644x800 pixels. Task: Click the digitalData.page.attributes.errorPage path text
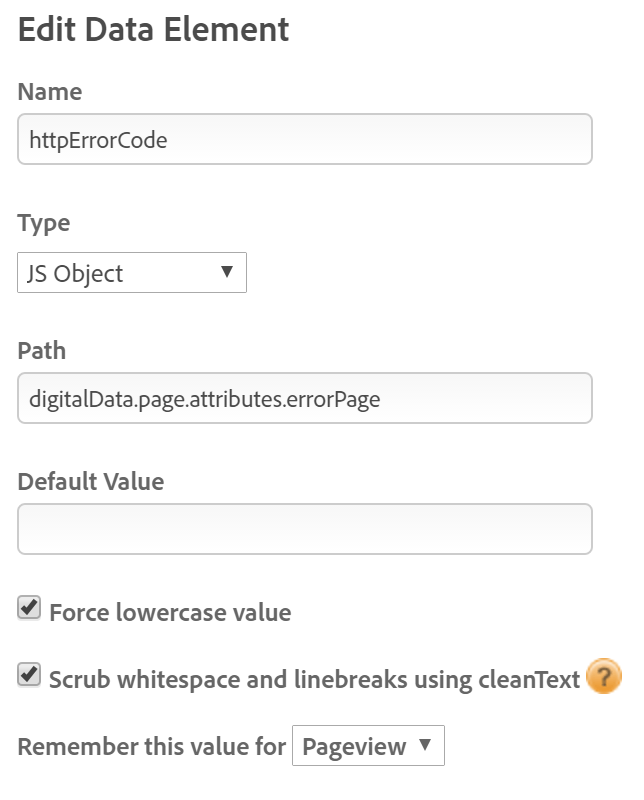coord(205,399)
